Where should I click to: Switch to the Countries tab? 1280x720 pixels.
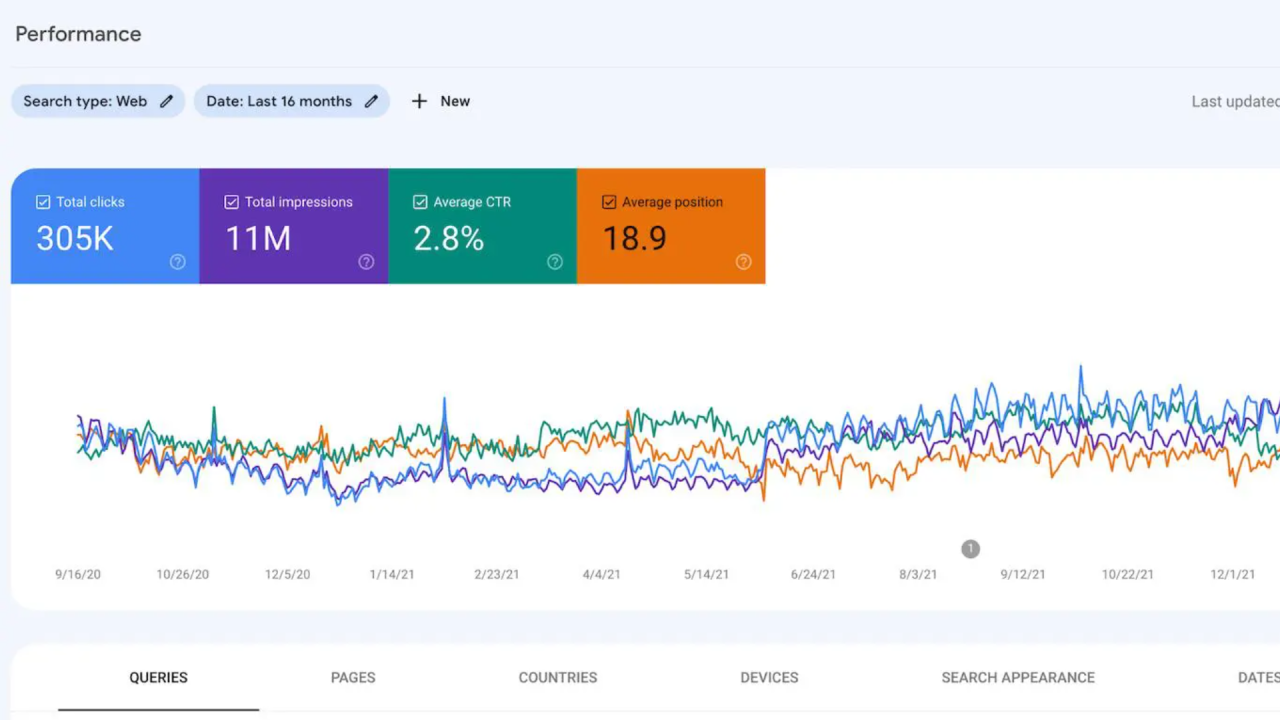[x=557, y=677]
